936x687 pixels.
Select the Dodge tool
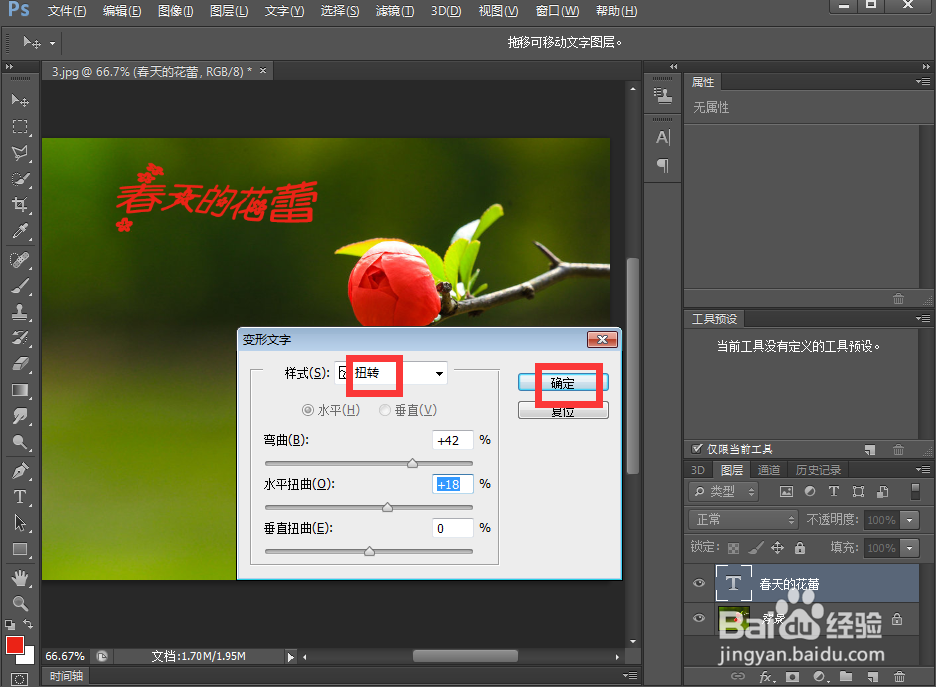click(20, 442)
